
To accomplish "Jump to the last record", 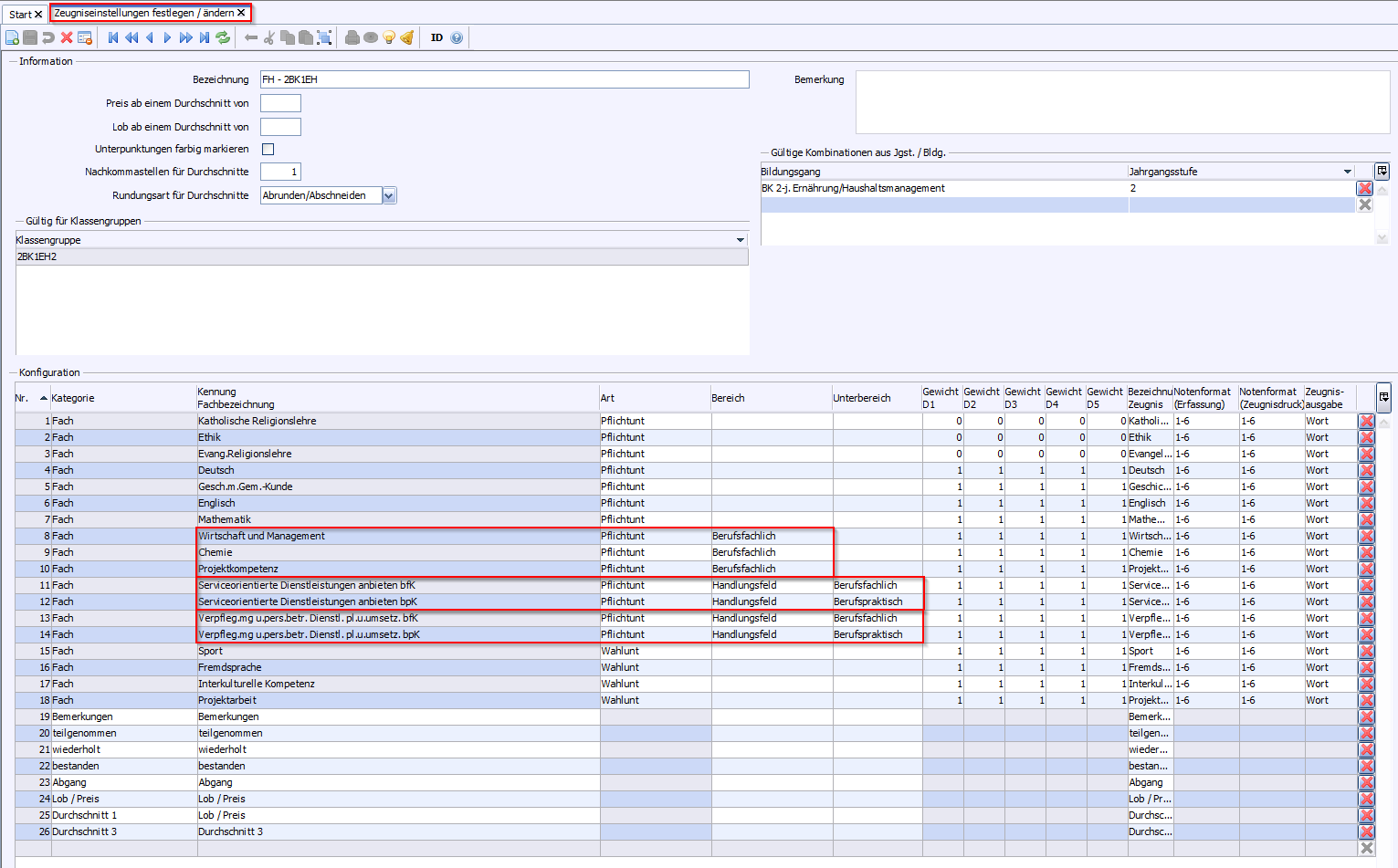I will (205, 37).
